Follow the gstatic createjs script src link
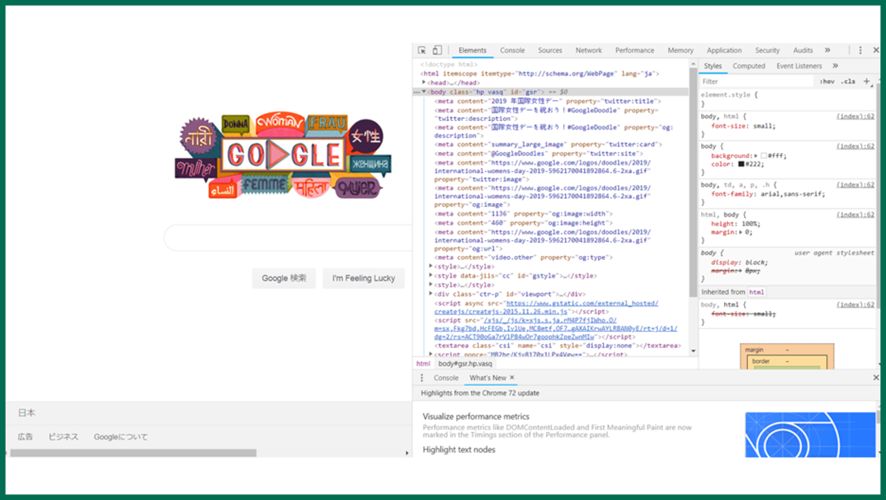This screenshot has width=886, height=500. point(546,307)
